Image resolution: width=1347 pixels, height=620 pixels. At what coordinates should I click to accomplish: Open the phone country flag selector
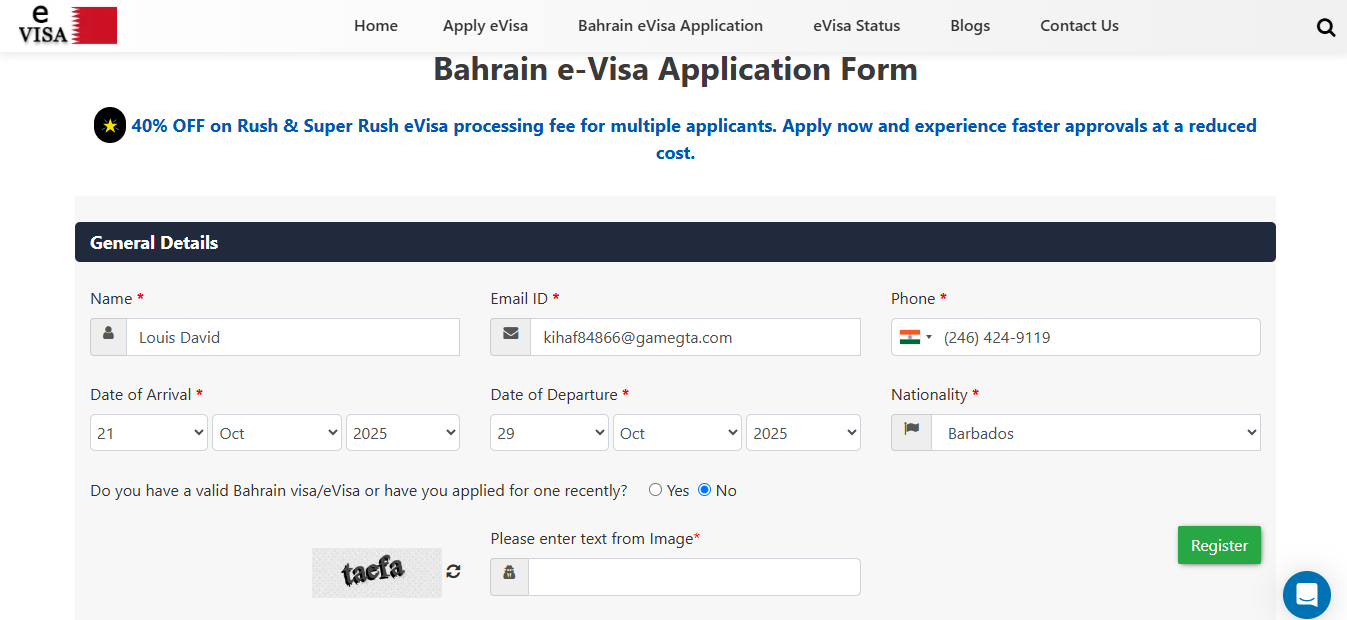[915, 337]
